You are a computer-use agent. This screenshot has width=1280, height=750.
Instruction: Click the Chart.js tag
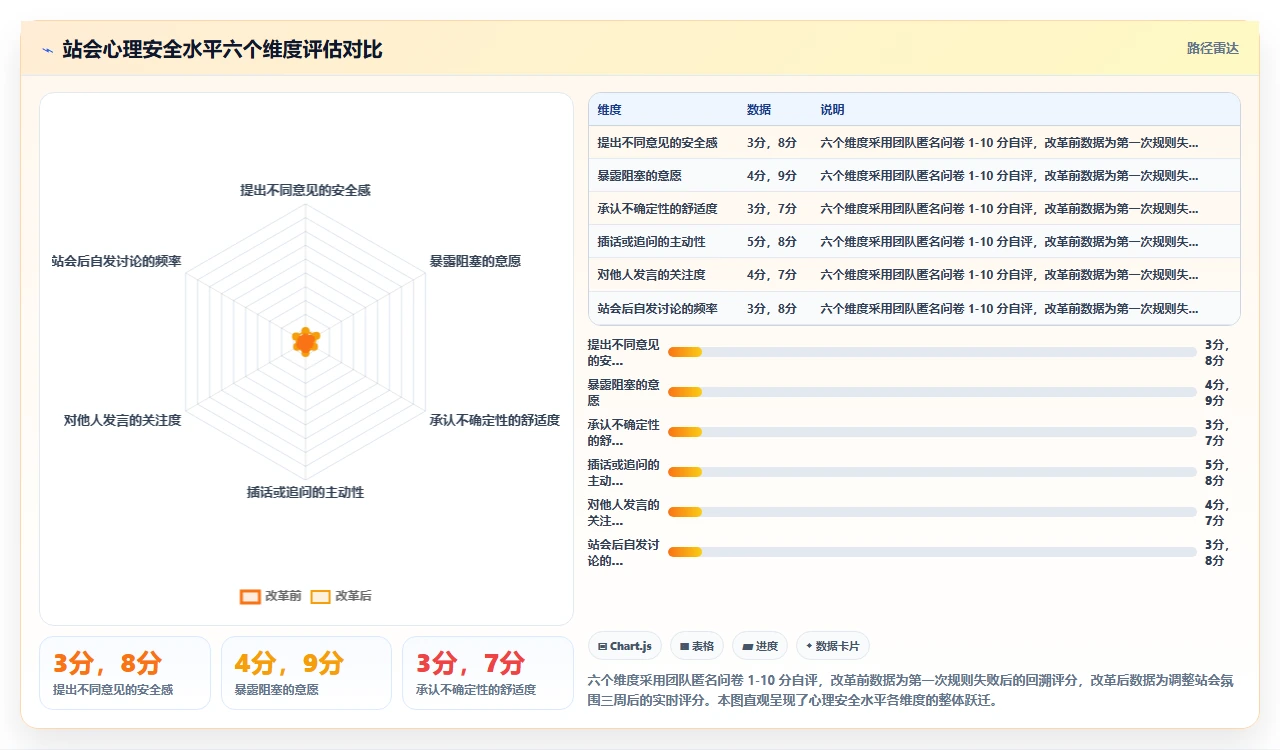(625, 646)
